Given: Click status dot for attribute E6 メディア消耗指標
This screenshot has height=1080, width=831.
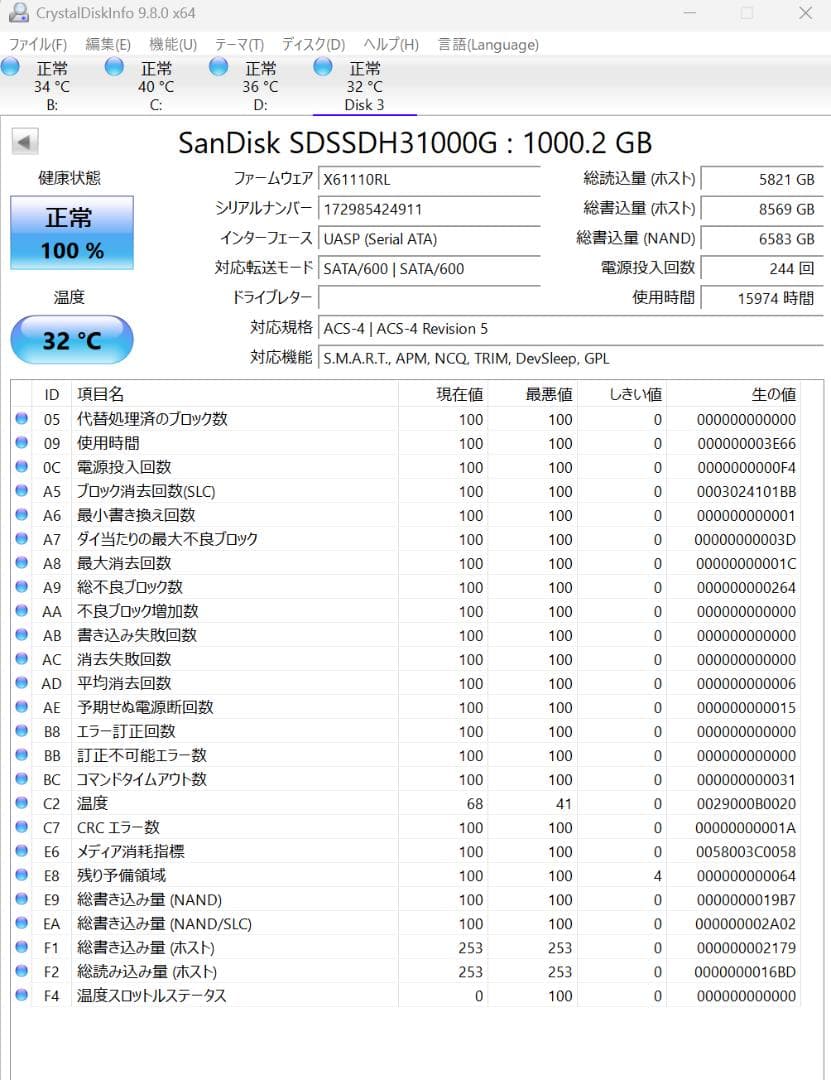Looking at the screenshot, I should [x=21, y=851].
